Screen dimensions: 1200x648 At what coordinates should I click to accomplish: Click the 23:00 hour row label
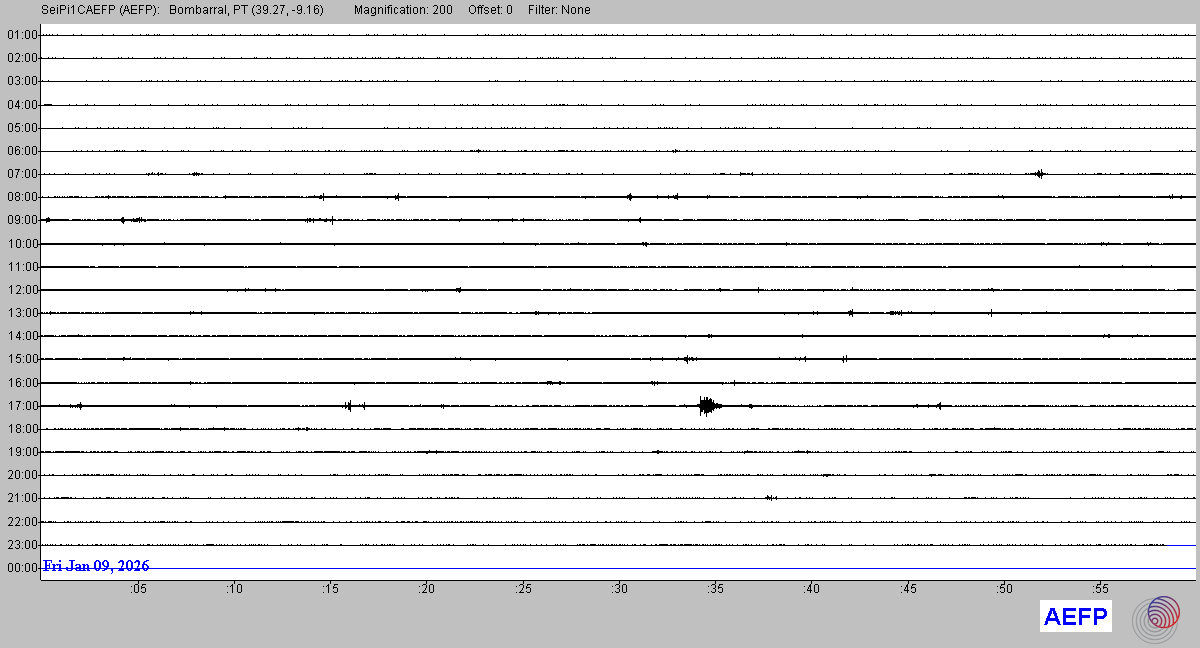point(22,545)
